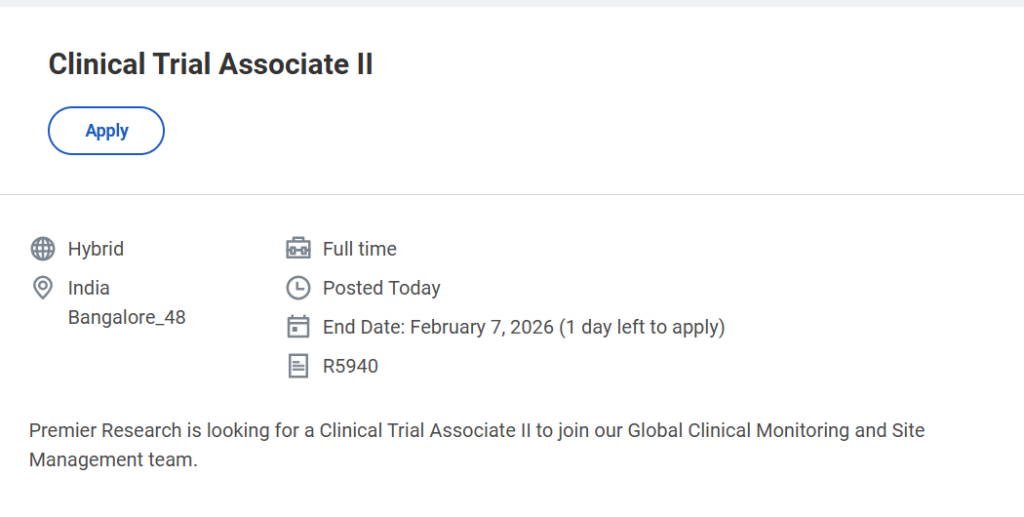Click the globe icon beside Hybrid
1024x517 pixels.
[43, 249]
